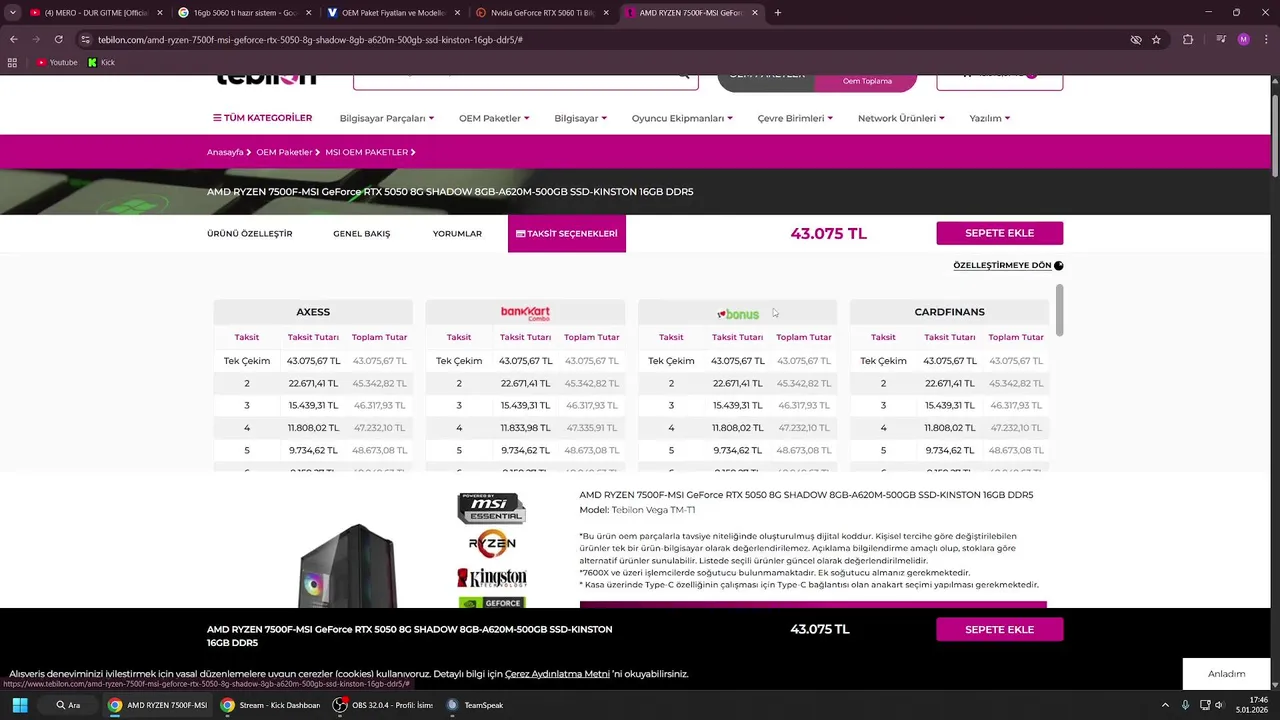Expand Bilgisayar Parçaları dropdown
Screen dimensions: 1280x720
(x=386, y=118)
